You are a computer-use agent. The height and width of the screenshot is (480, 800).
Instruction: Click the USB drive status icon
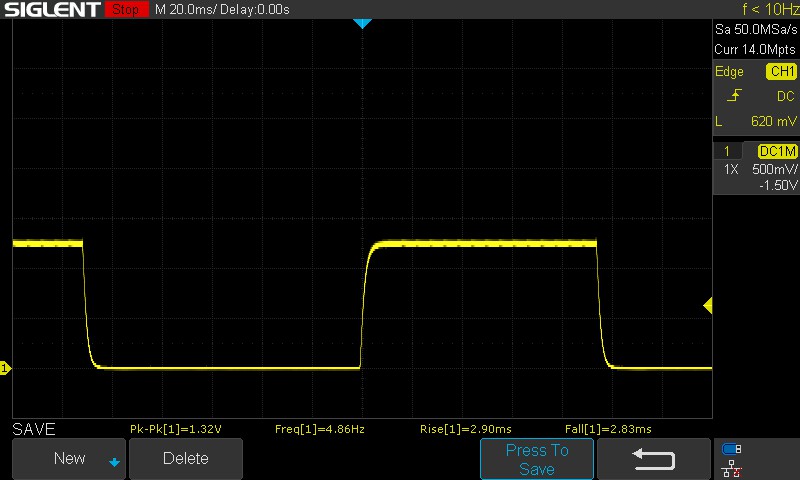[732, 449]
